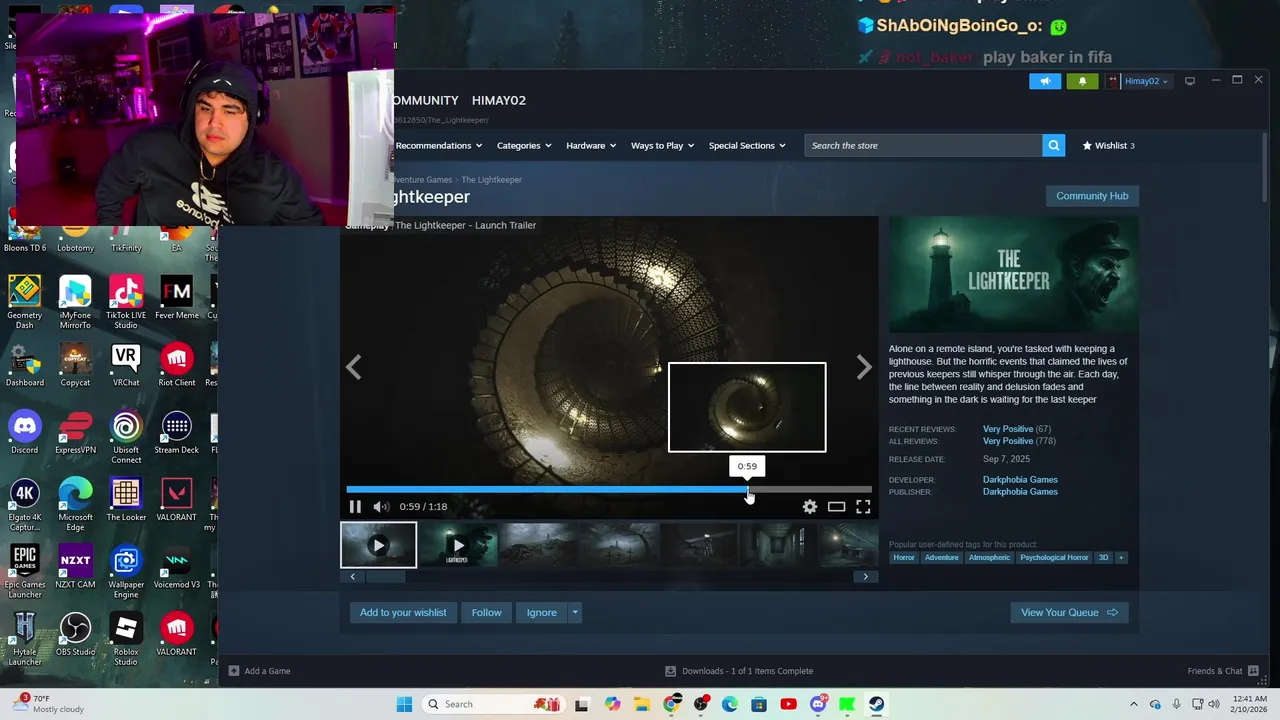Expand Special Sections dropdown

(747, 146)
